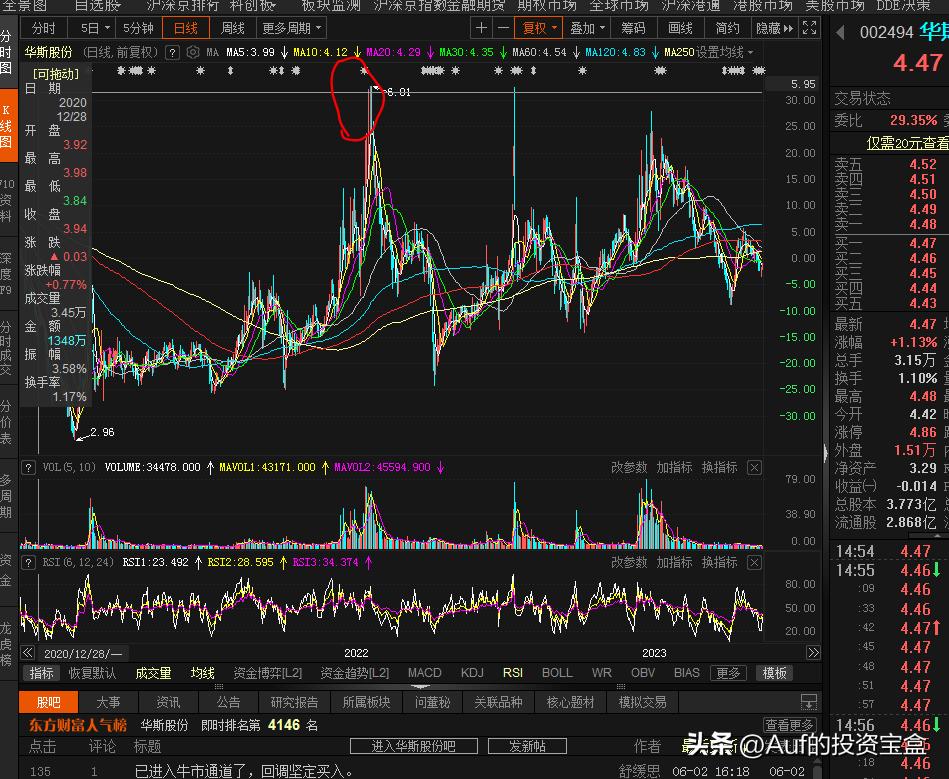
Task: Open the 复权 dropdown arrow
Action: pyautogui.click(x=556, y=28)
